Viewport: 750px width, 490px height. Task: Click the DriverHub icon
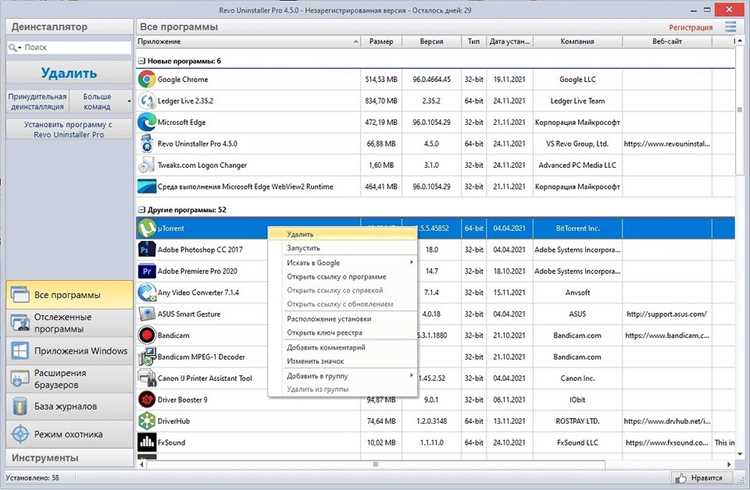[147, 421]
